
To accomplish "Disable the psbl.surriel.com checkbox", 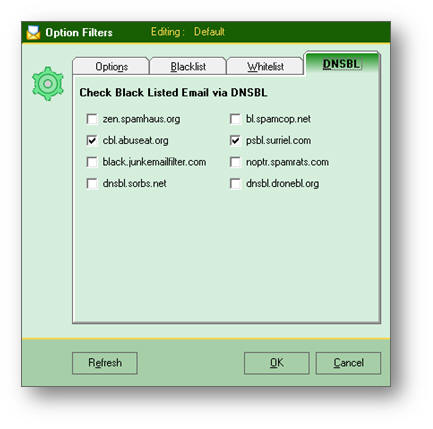I will click(235, 140).
